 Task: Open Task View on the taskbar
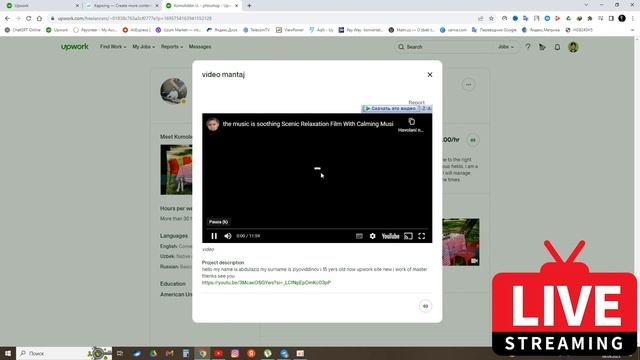coord(120,353)
